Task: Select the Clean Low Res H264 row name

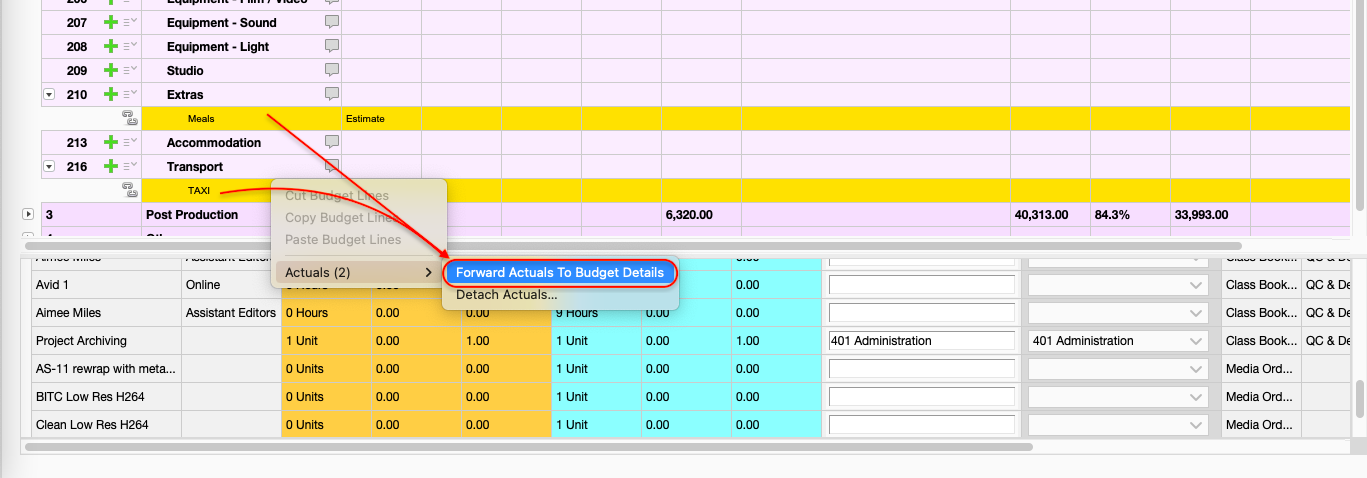Action: point(92,425)
